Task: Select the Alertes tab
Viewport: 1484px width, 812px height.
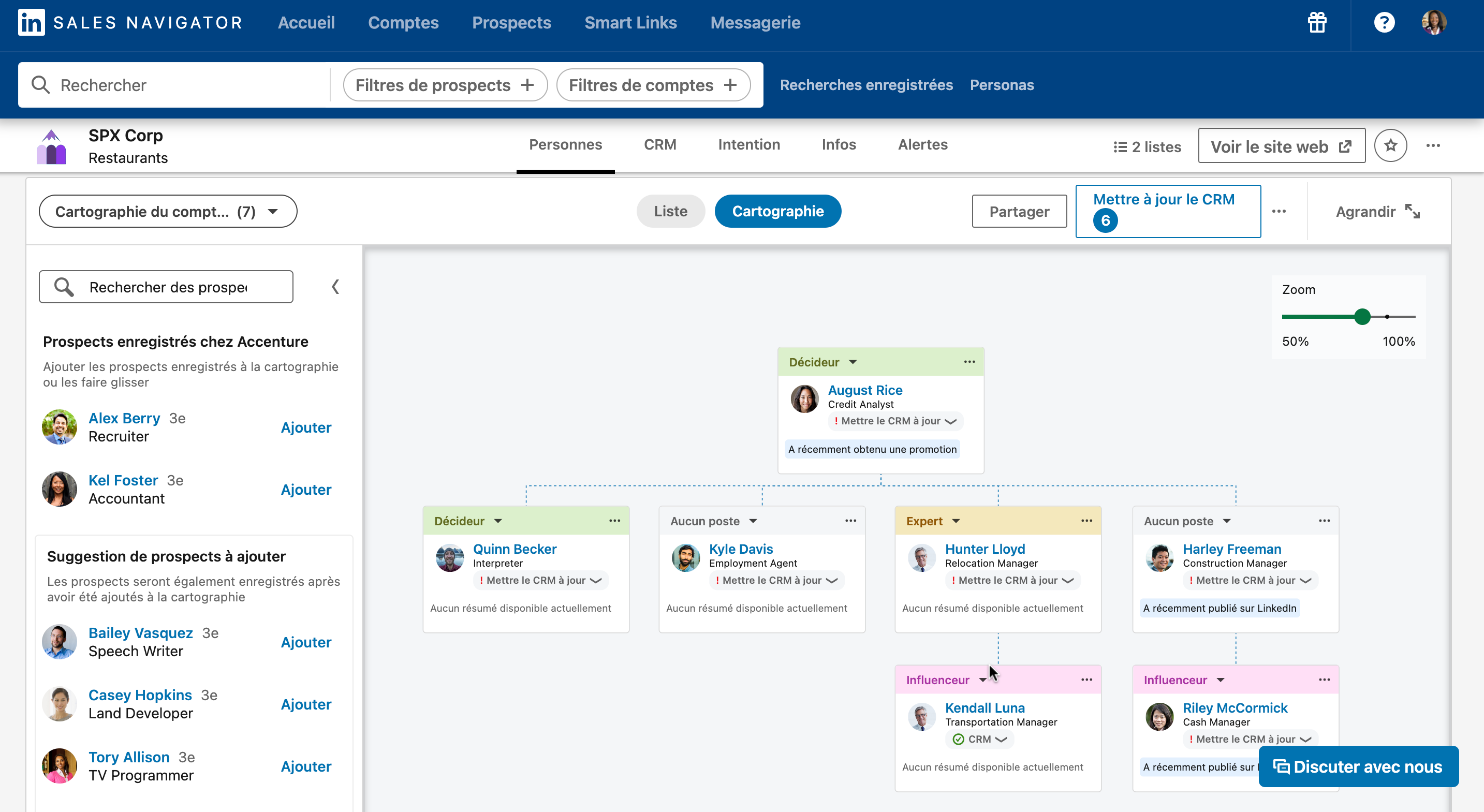Action: pyautogui.click(x=923, y=144)
